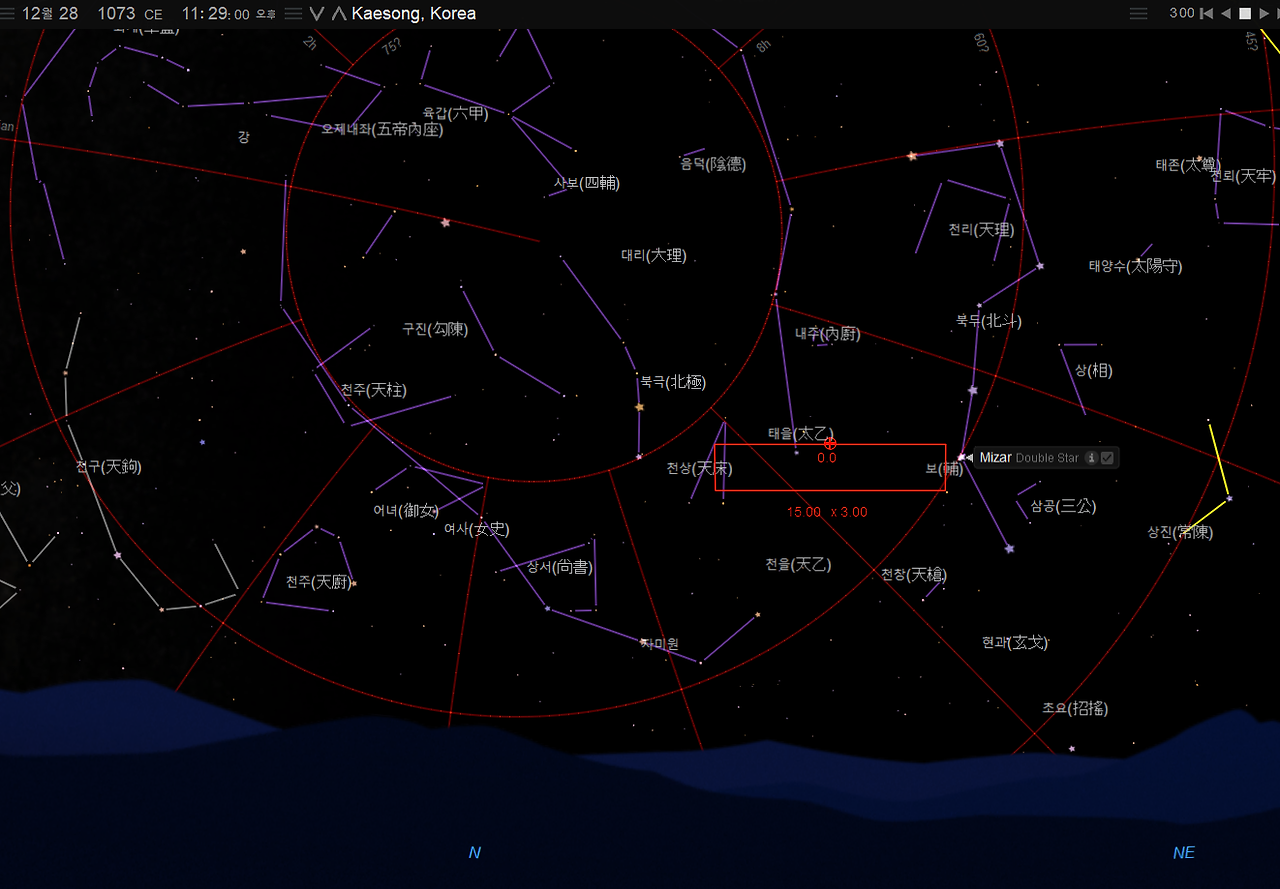Screen dimensions: 1280x889
Task: Open the hamburger menu right of 오후
Action: [x=293, y=14]
